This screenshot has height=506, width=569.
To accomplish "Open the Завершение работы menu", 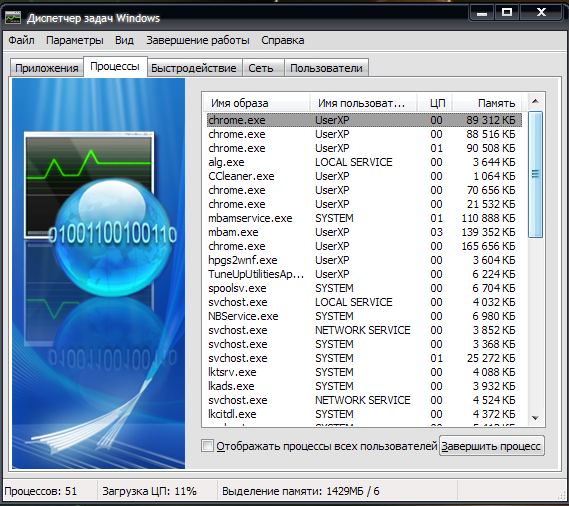I will click(198, 40).
